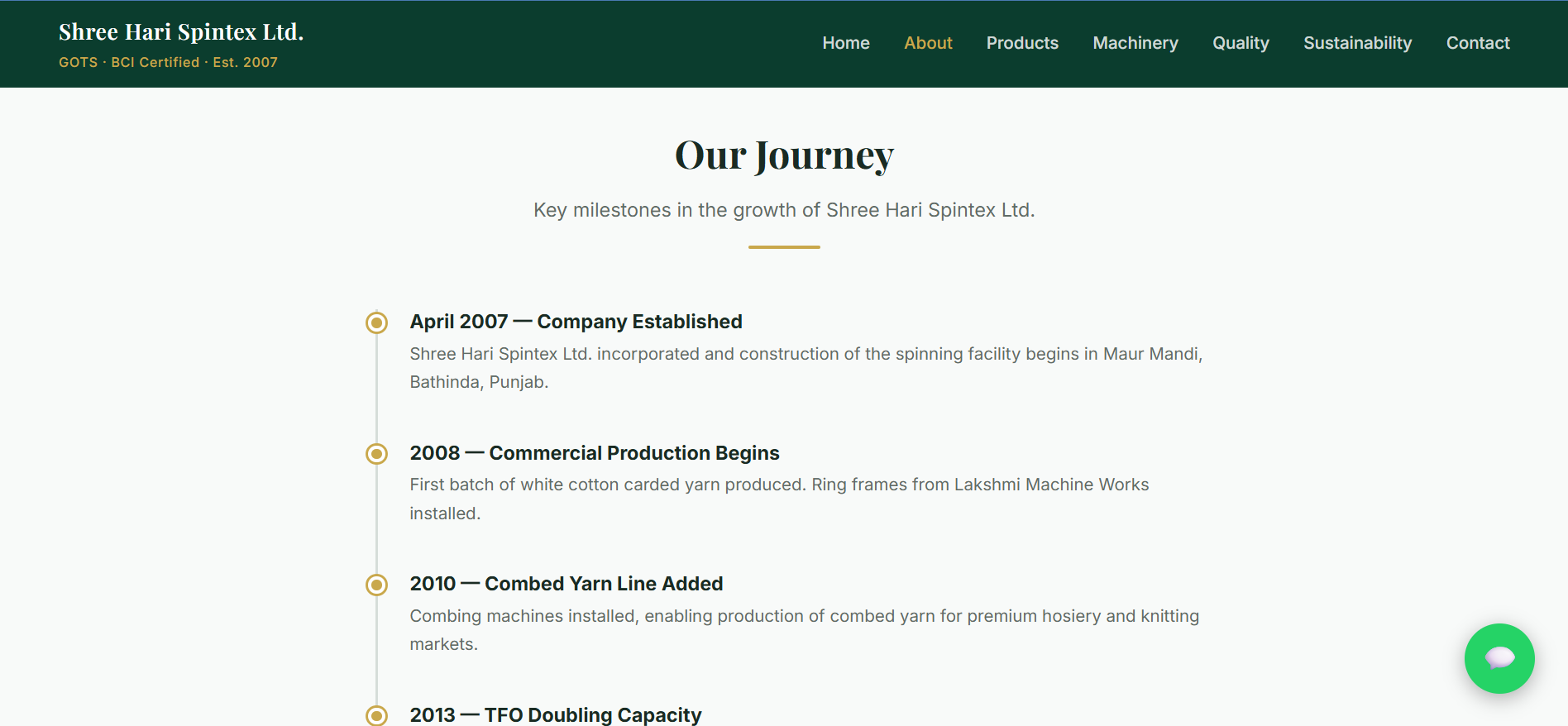Click the 2008 timeline marker dot
The image size is (1568, 726).
376,454
